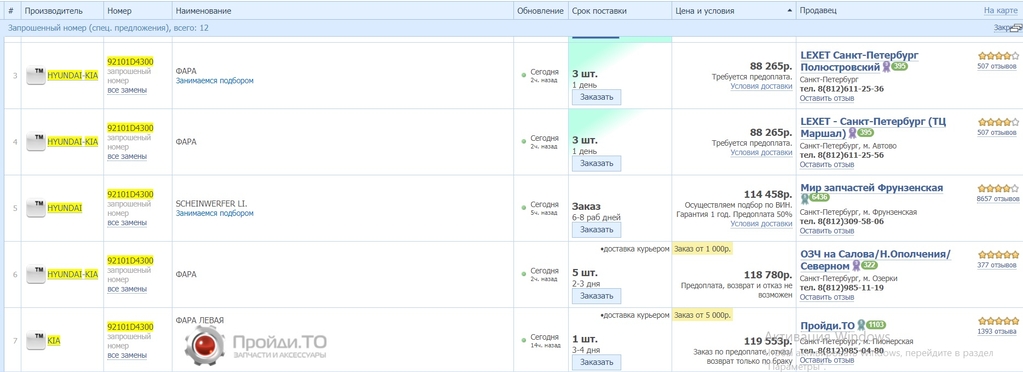Click the price 114 458р.

[769, 194]
